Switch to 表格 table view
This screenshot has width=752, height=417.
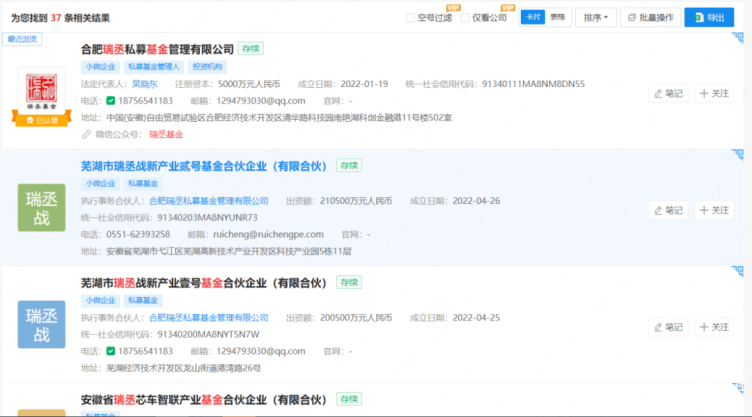(557, 17)
